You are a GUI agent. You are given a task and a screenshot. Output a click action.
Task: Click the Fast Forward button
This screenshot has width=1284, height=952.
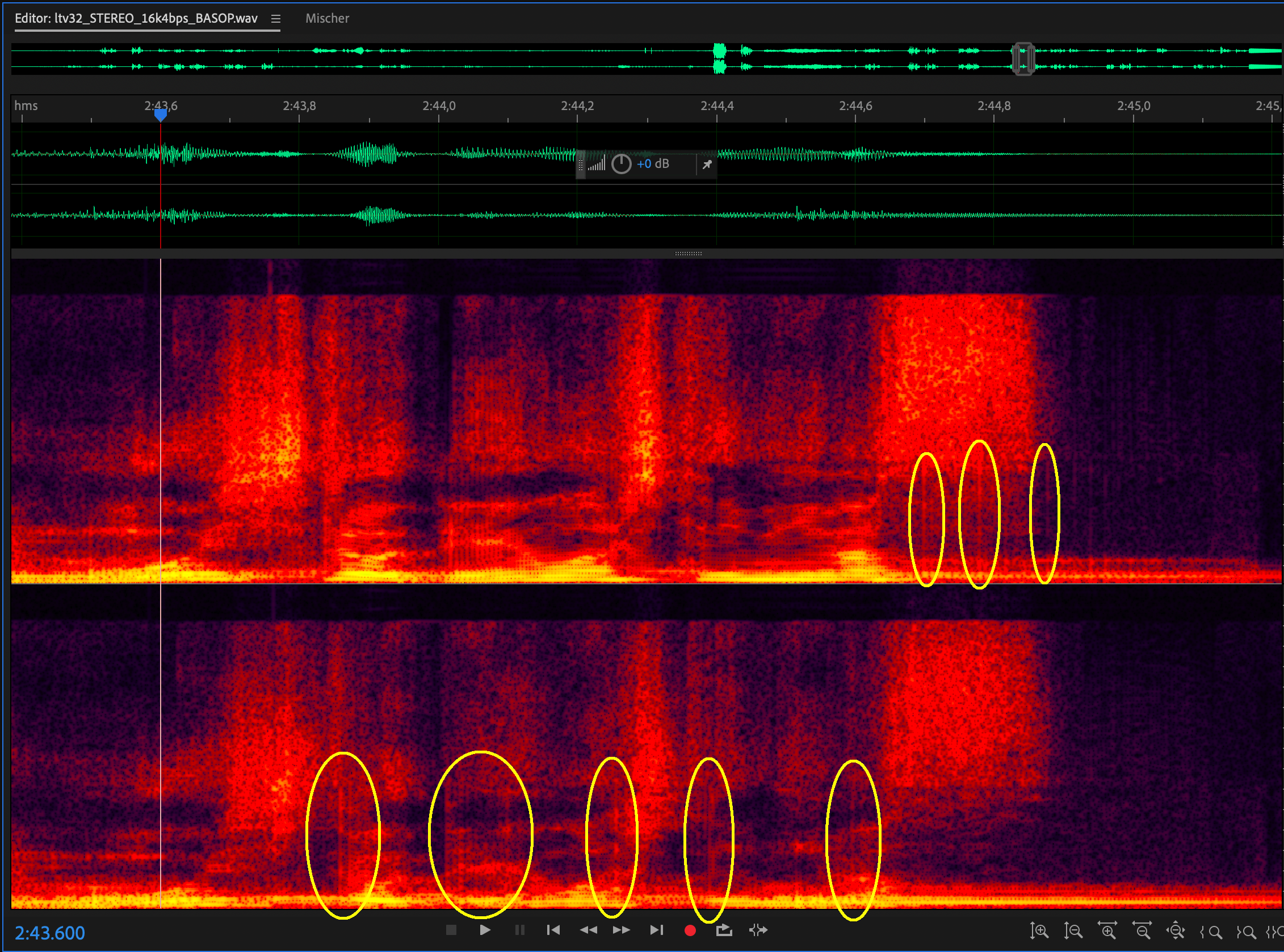click(x=621, y=930)
